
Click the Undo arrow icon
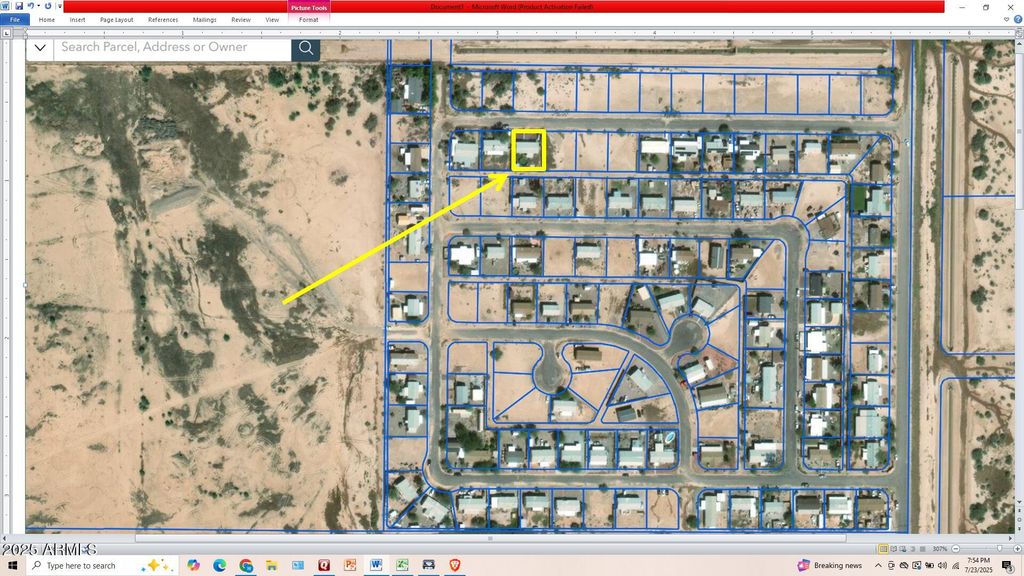coord(31,6)
